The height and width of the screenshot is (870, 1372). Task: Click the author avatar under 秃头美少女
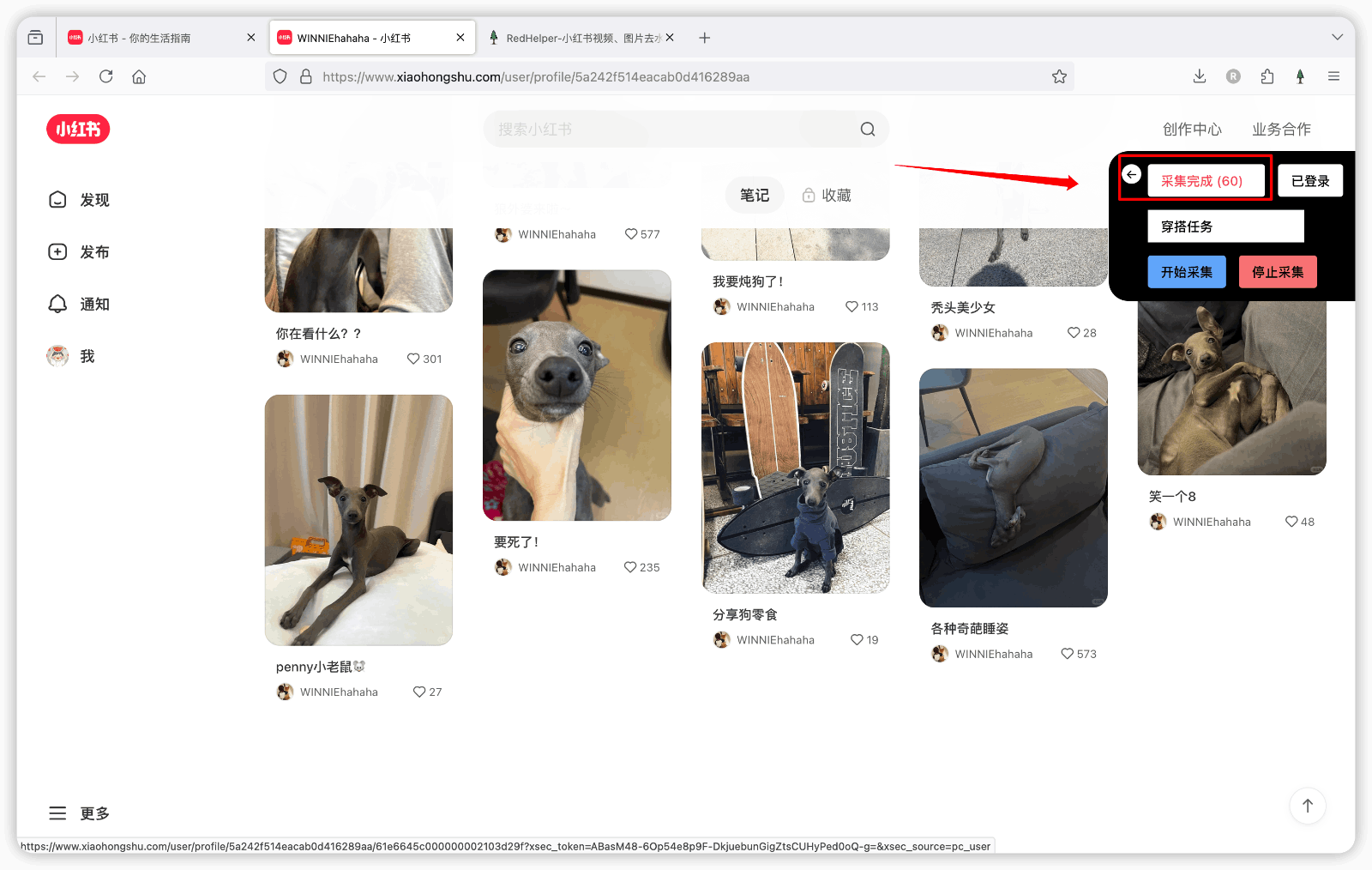(x=940, y=333)
